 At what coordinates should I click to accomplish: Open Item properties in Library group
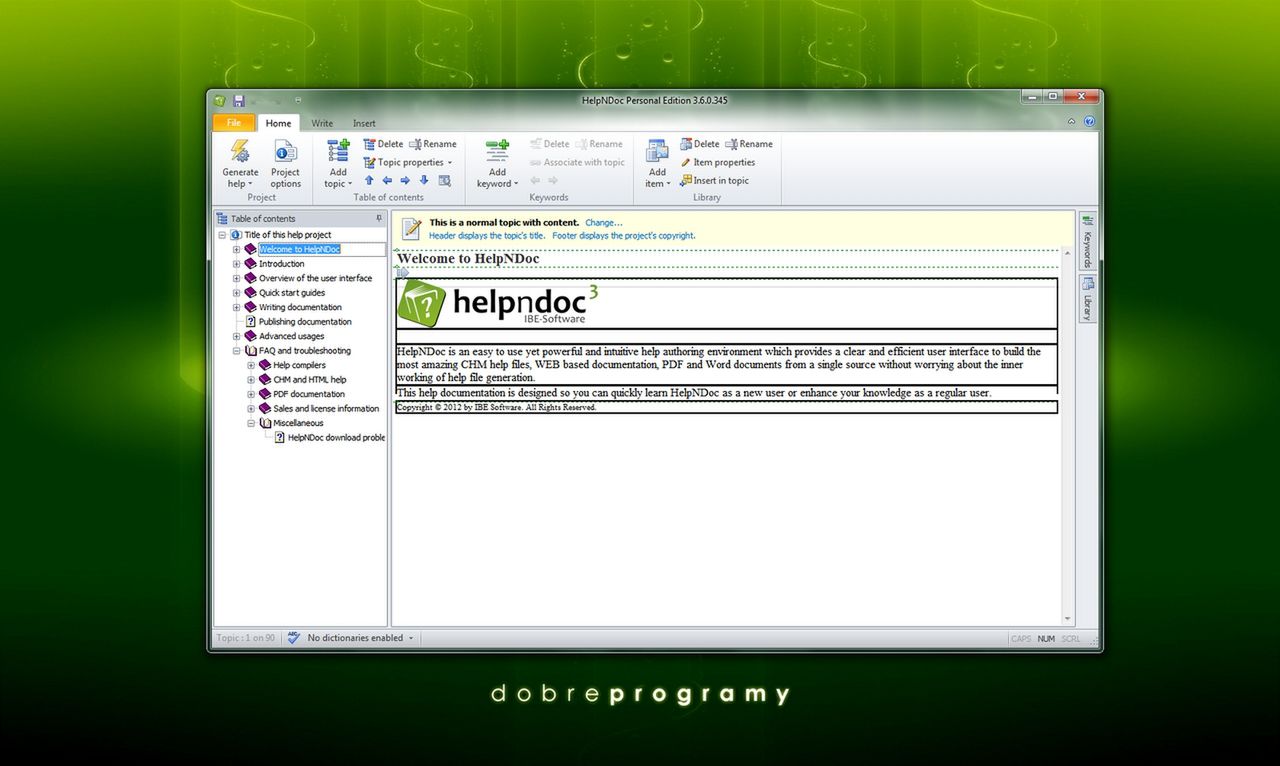pyautogui.click(x=718, y=162)
